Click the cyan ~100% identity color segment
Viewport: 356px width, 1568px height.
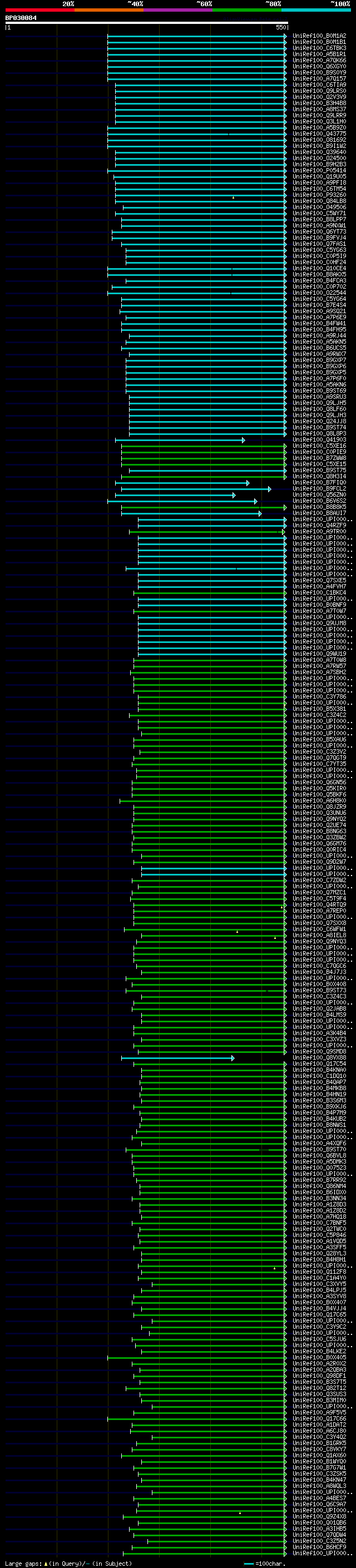(x=316, y=10)
